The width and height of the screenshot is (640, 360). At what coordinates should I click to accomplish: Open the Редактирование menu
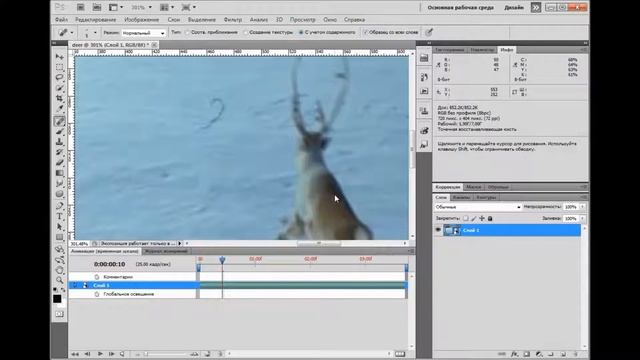[96, 20]
